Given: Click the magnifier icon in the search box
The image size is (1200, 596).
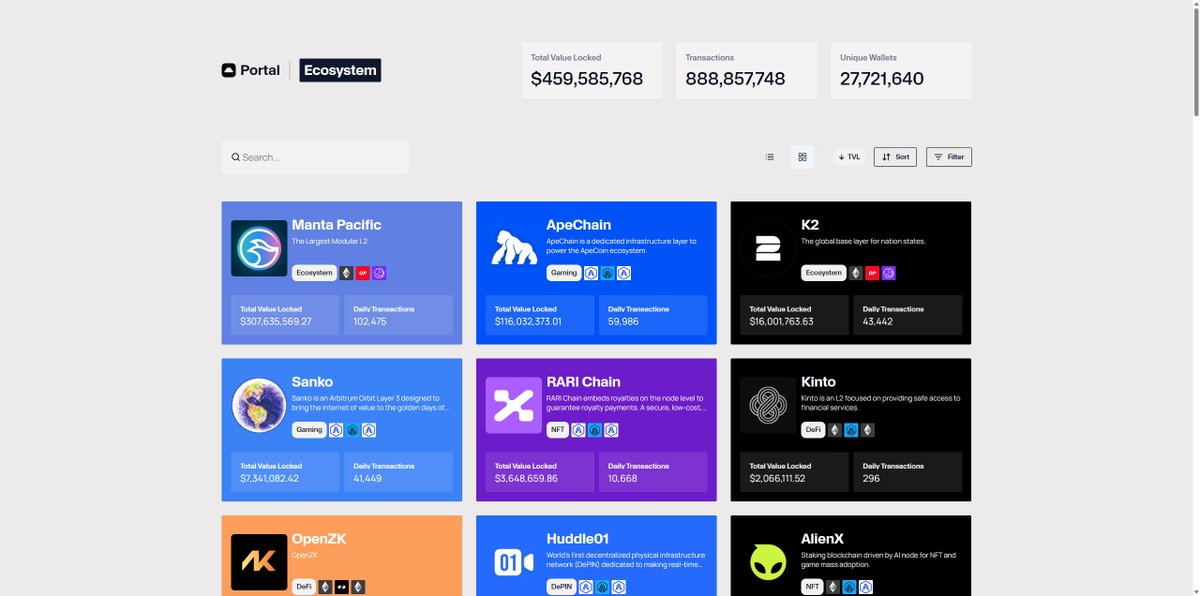Looking at the screenshot, I should click(236, 157).
